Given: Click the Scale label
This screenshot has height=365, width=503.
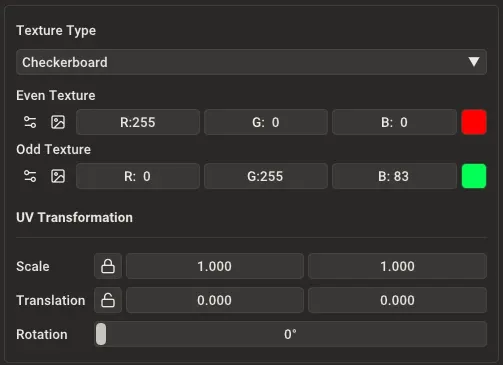Looking at the screenshot, I should (33, 267).
